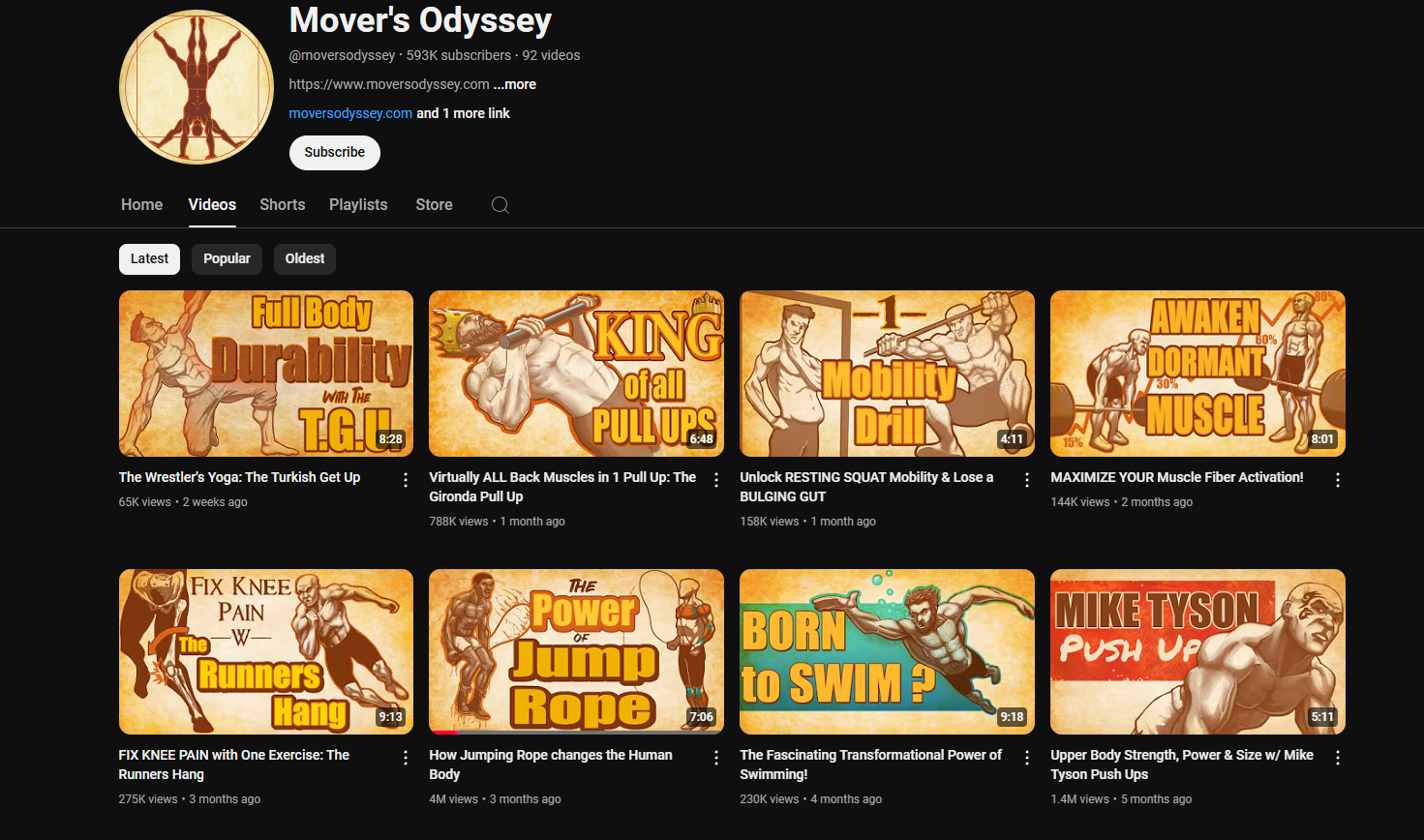Open title 'MAXIMIZE YOUR Muscle Fiber Activation!'

click(x=1177, y=477)
